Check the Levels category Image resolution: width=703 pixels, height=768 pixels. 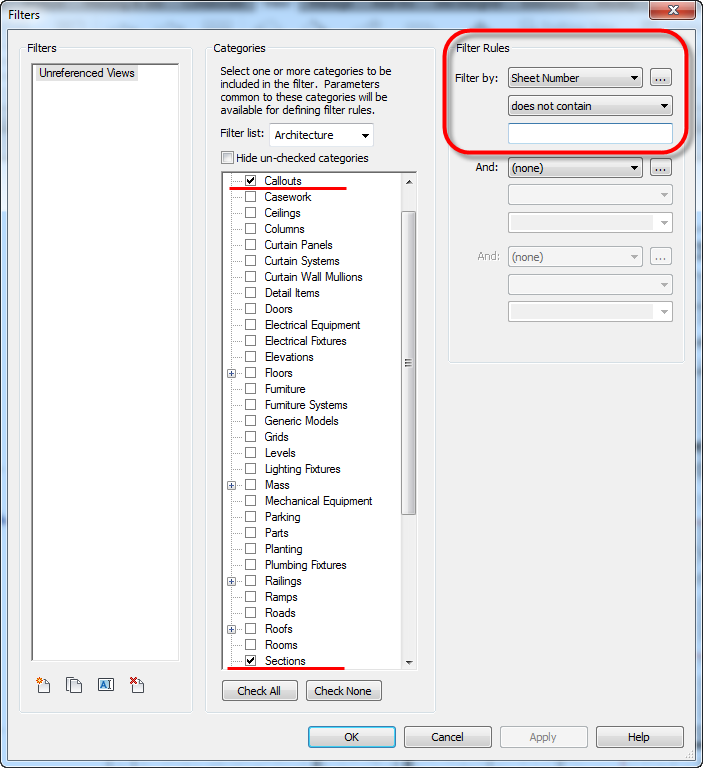(250, 453)
